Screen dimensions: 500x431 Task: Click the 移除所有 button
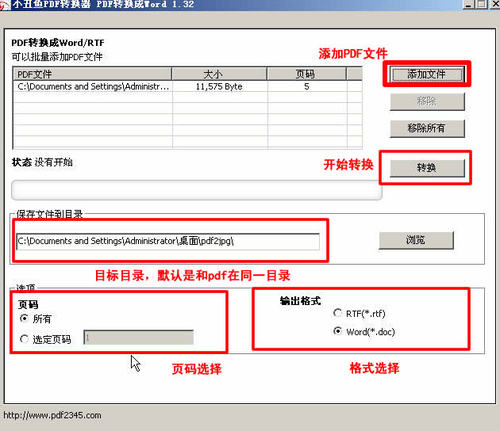point(427,128)
